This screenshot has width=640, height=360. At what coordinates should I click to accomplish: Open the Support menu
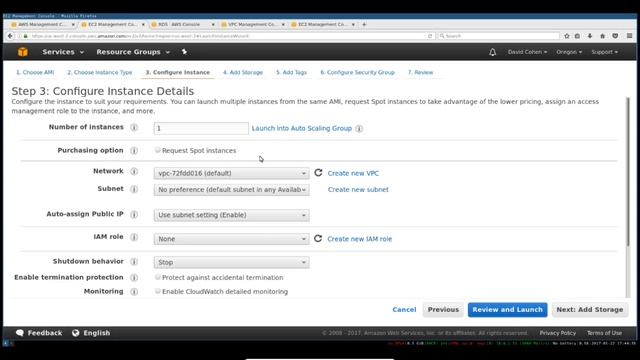pos(604,52)
